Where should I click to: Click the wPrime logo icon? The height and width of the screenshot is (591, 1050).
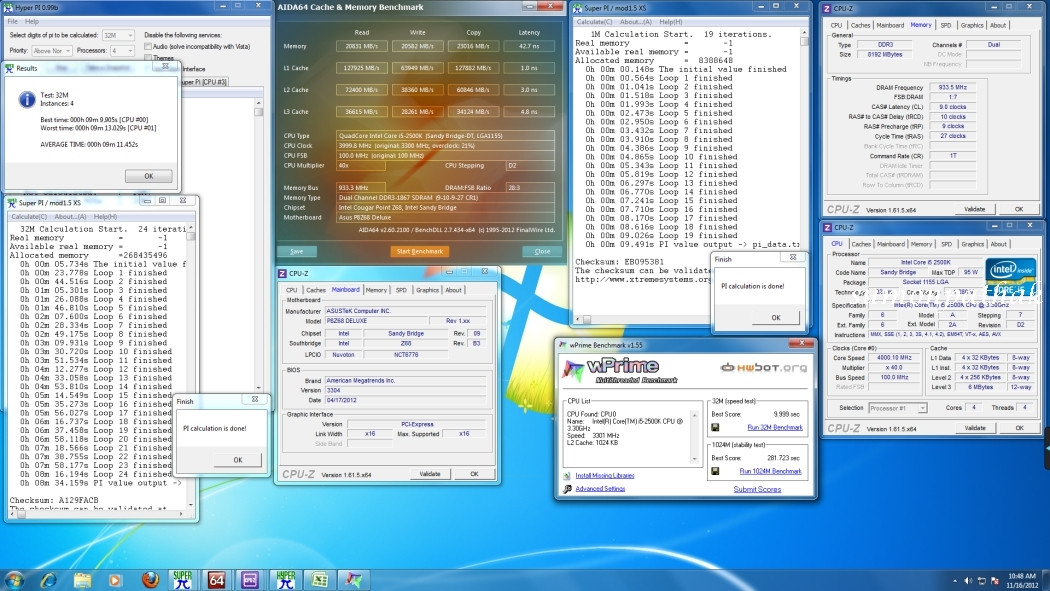574,369
